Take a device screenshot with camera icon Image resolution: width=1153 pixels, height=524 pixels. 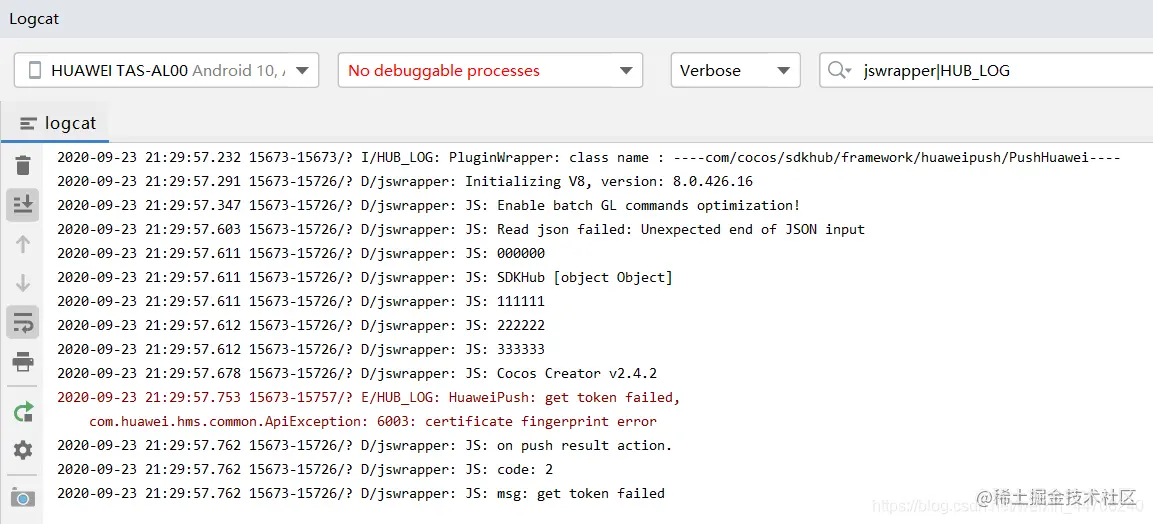(x=23, y=498)
